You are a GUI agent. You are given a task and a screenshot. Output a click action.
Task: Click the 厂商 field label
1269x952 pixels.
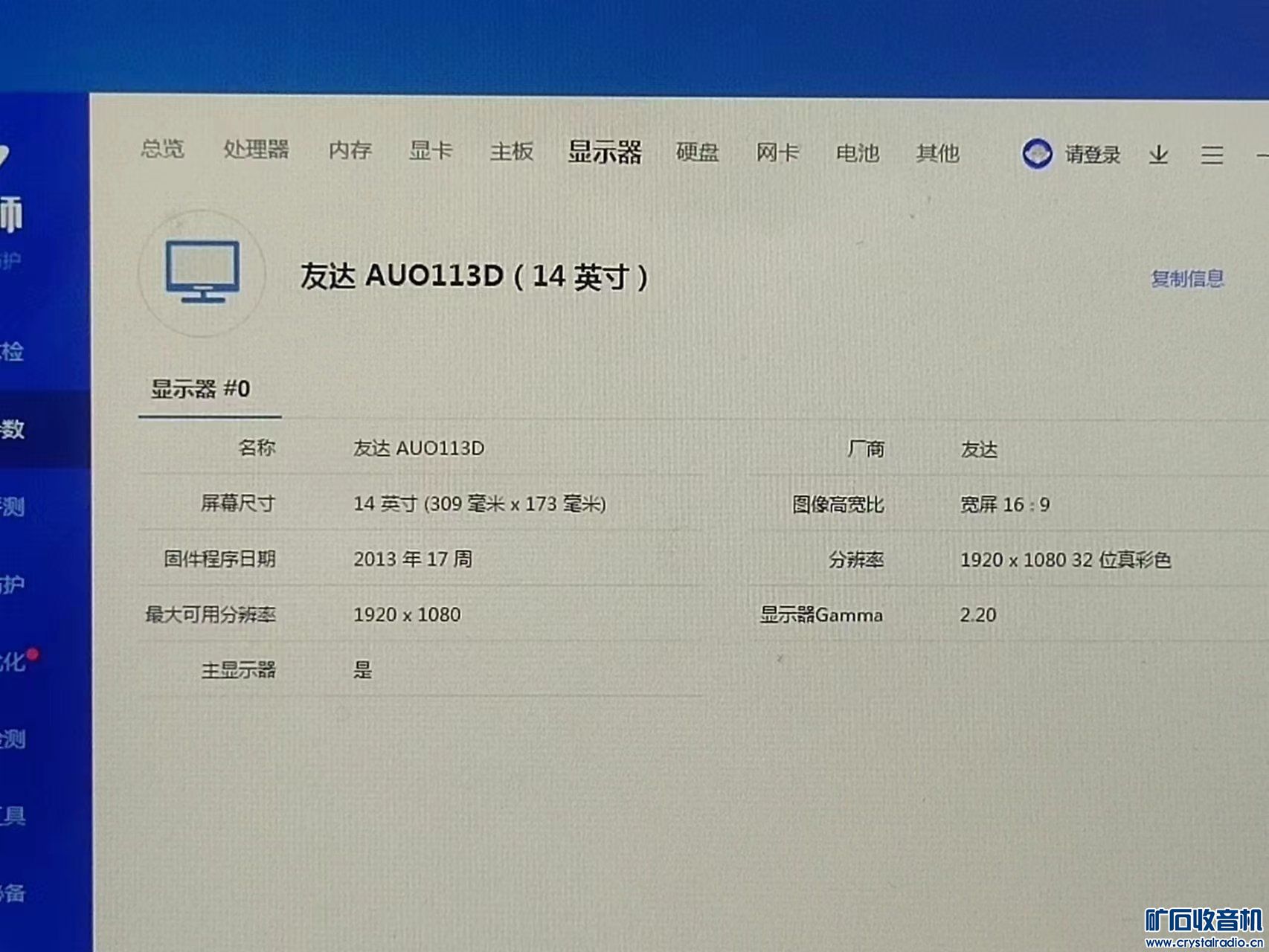[x=866, y=449]
